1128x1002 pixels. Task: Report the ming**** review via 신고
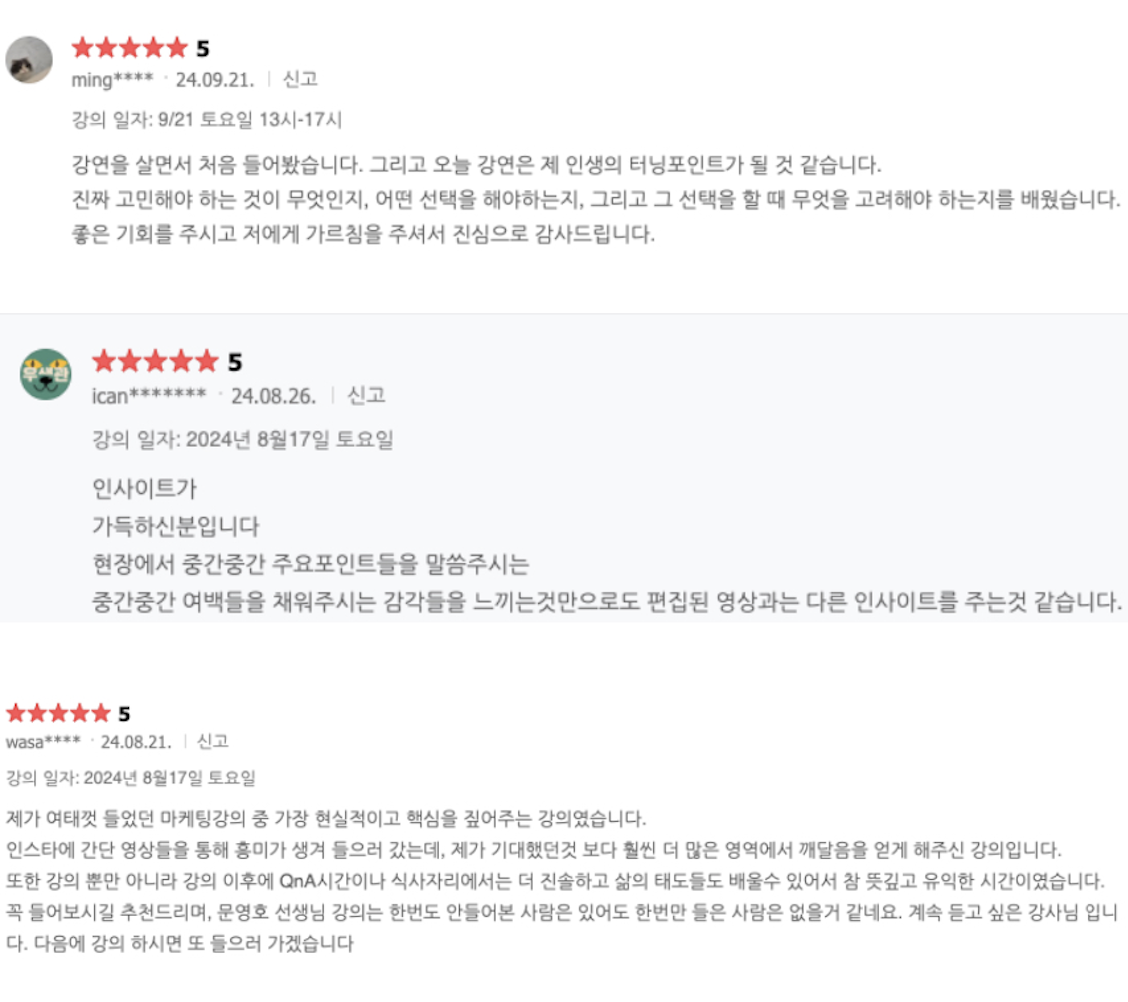(300, 78)
